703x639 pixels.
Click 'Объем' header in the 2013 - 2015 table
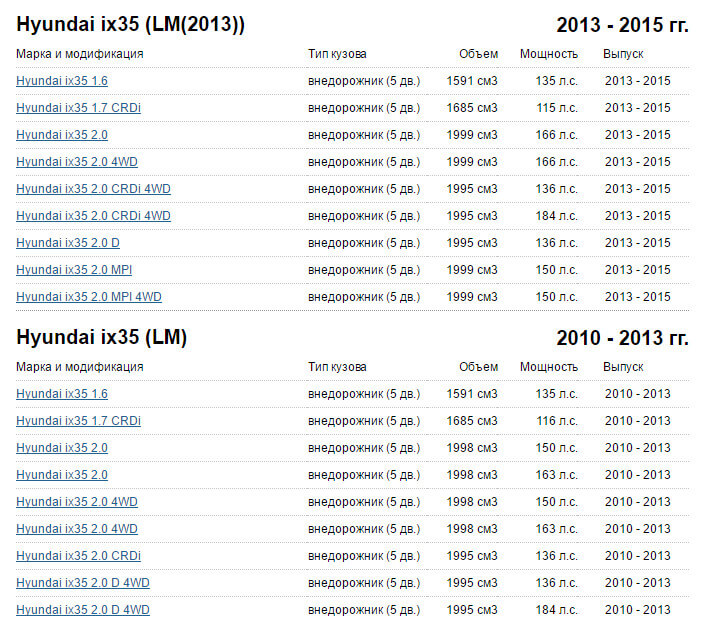pyautogui.click(x=478, y=54)
